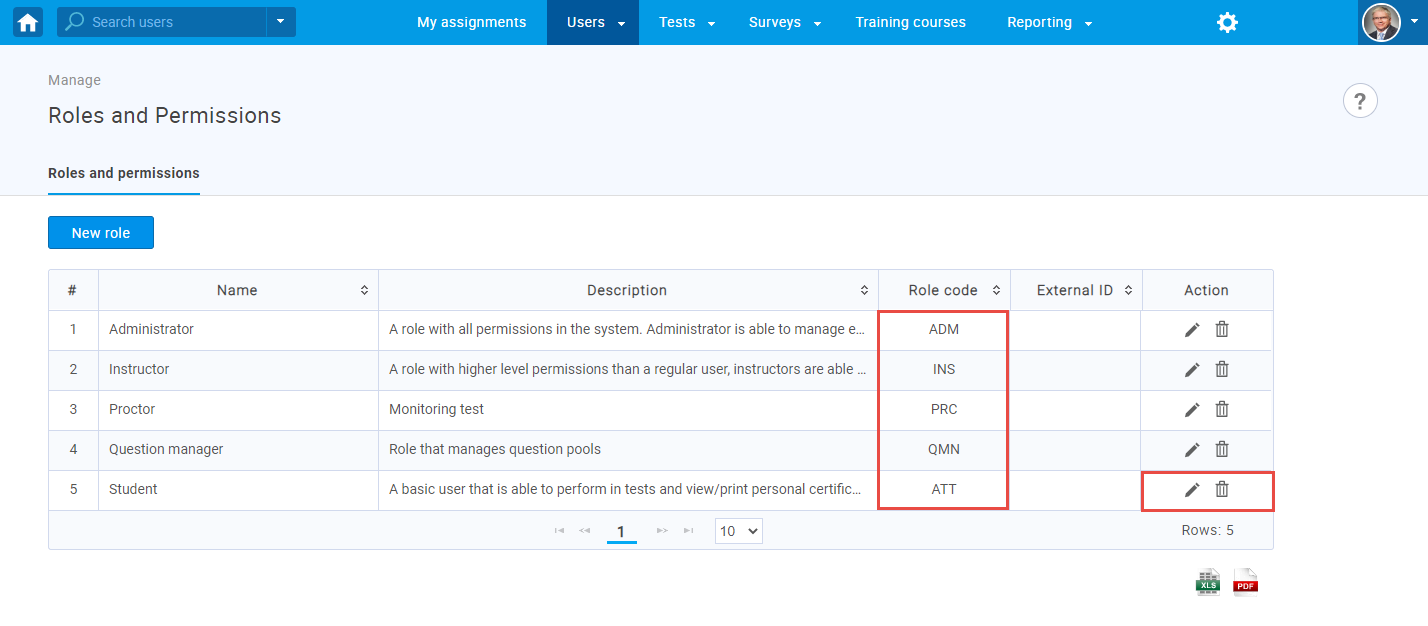Viewport: 1428px width, 626px height.
Task: Edit the Proctor role
Action: tap(1192, 410)
